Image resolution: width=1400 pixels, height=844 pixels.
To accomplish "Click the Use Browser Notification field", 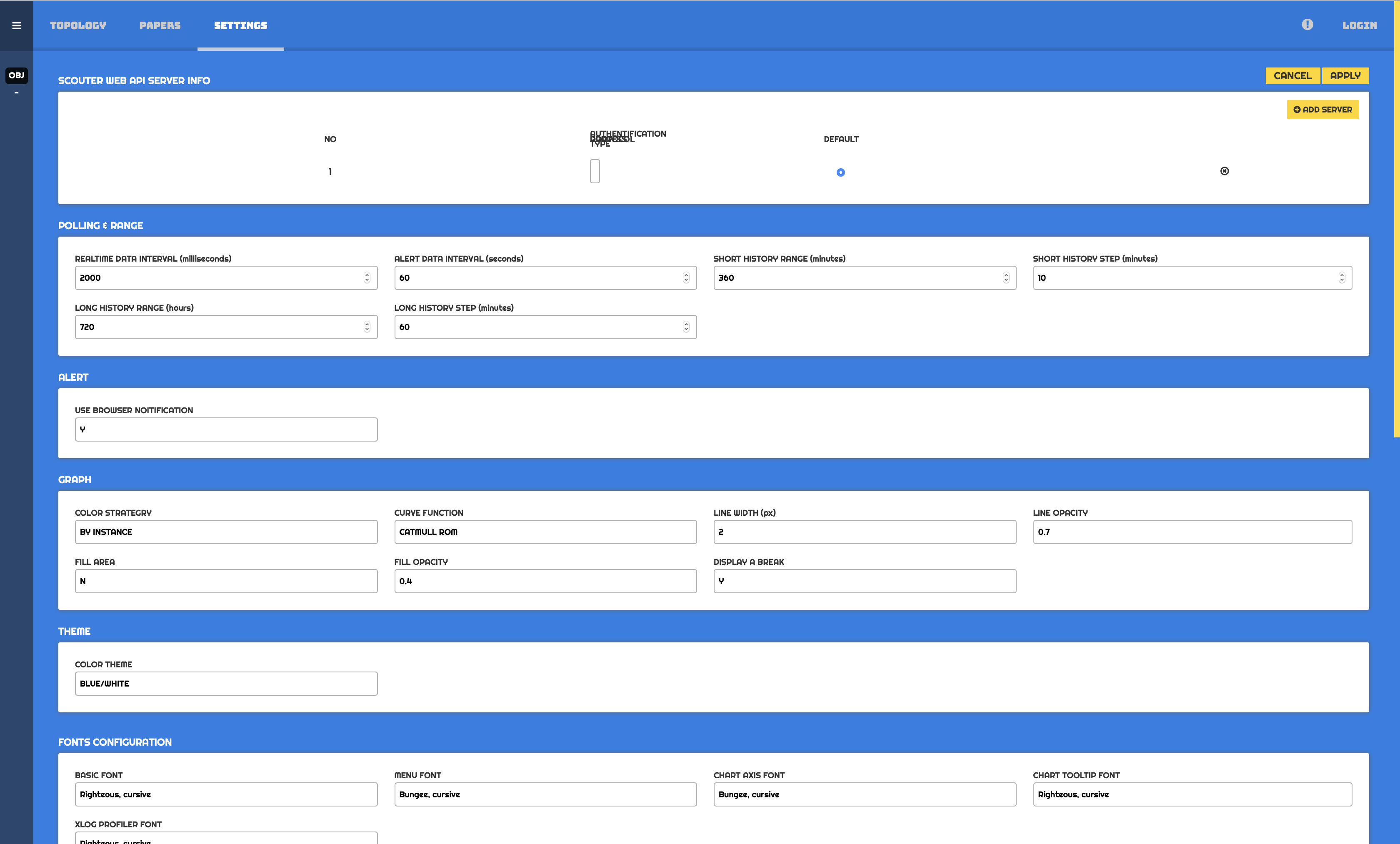I will [x=225, y=429].
